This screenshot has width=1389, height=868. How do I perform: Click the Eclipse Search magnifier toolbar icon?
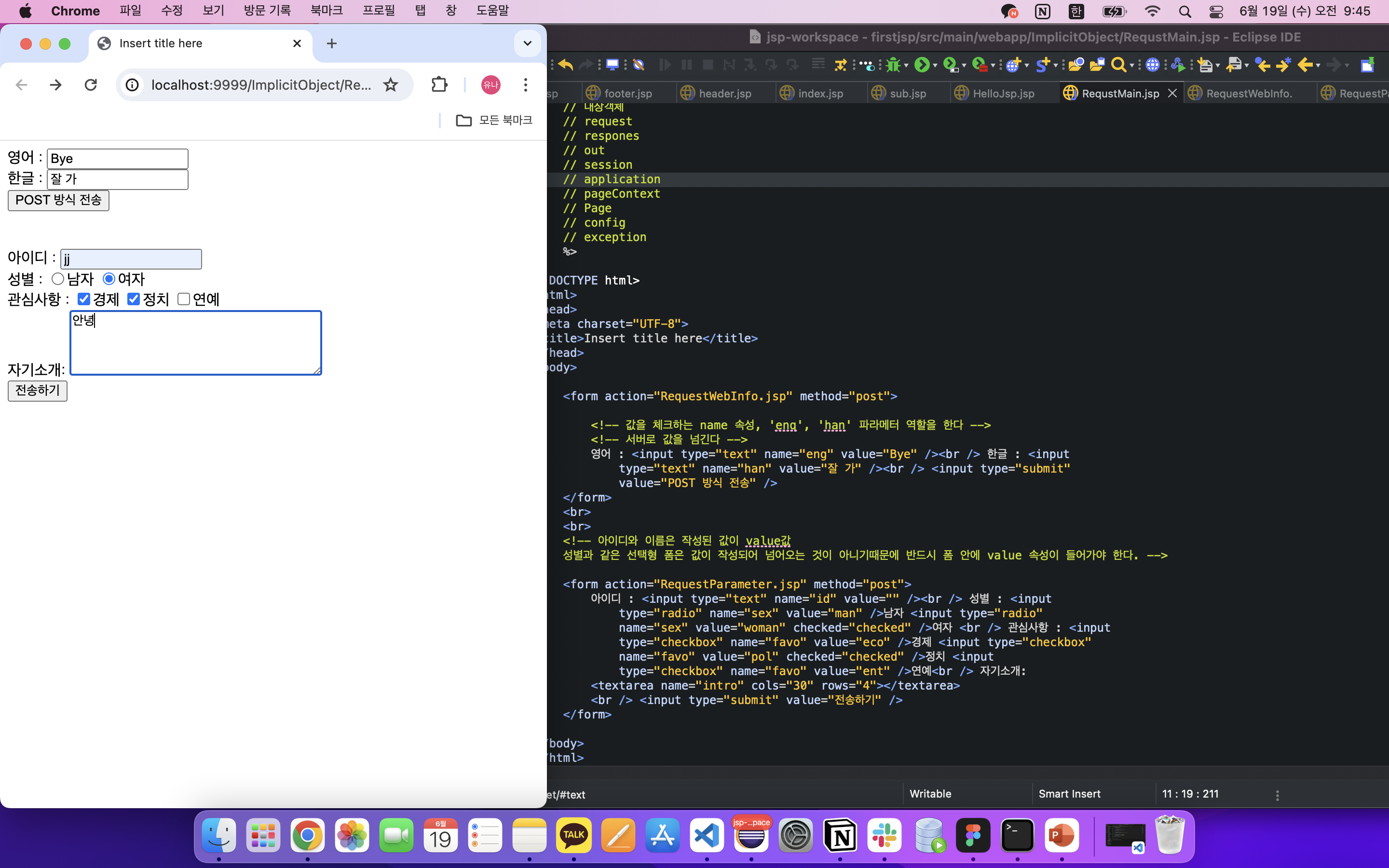tap(1117, 65)
